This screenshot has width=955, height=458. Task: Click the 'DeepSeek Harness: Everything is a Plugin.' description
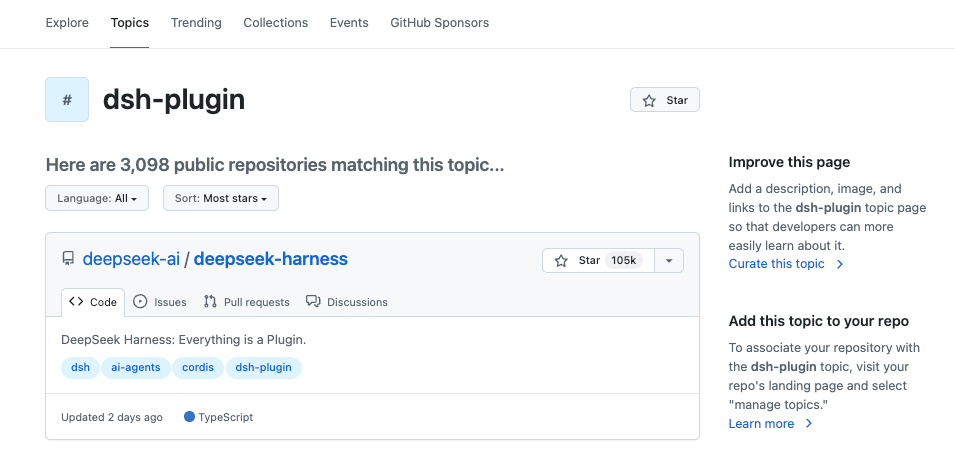pos(184,340)
